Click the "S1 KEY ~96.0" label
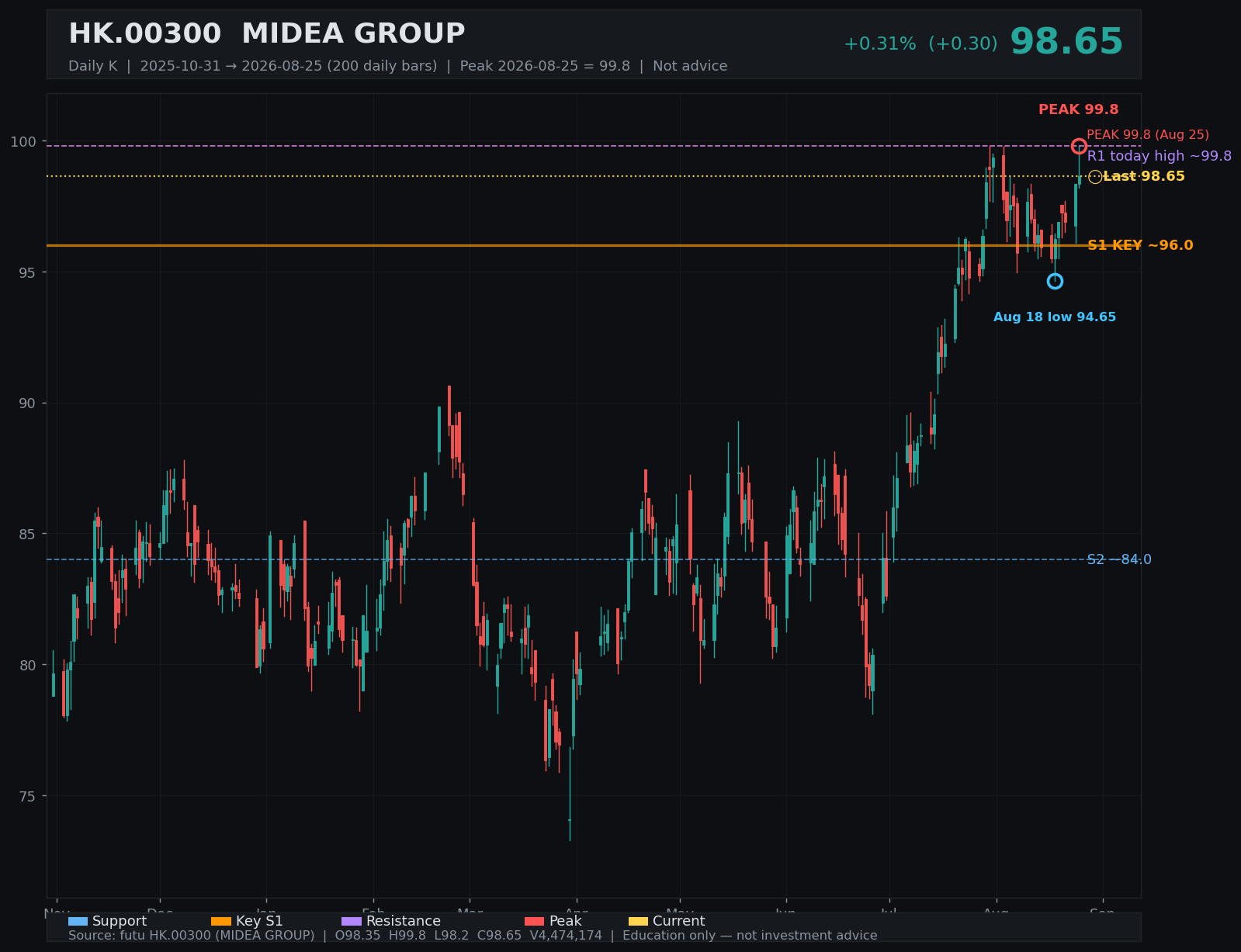Viewport: 1241px width, 952px height. coord(1140,246)
